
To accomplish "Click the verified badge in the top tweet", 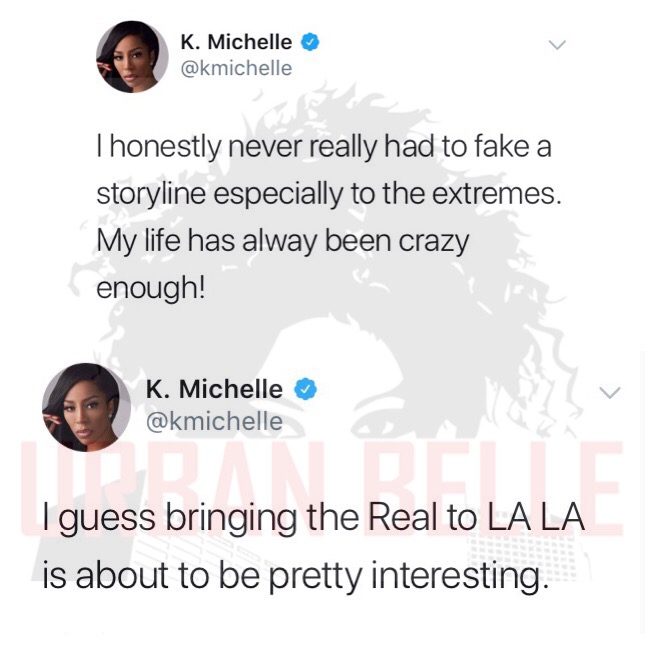I will [310, 43].
